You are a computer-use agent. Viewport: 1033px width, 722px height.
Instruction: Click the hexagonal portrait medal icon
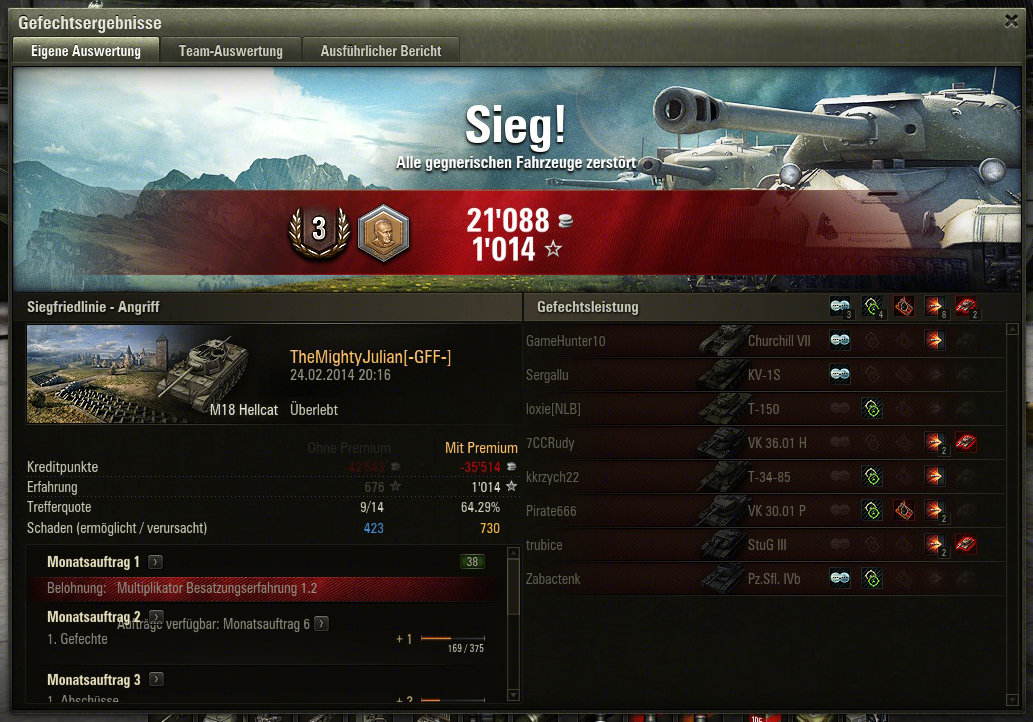coord(383,233)
